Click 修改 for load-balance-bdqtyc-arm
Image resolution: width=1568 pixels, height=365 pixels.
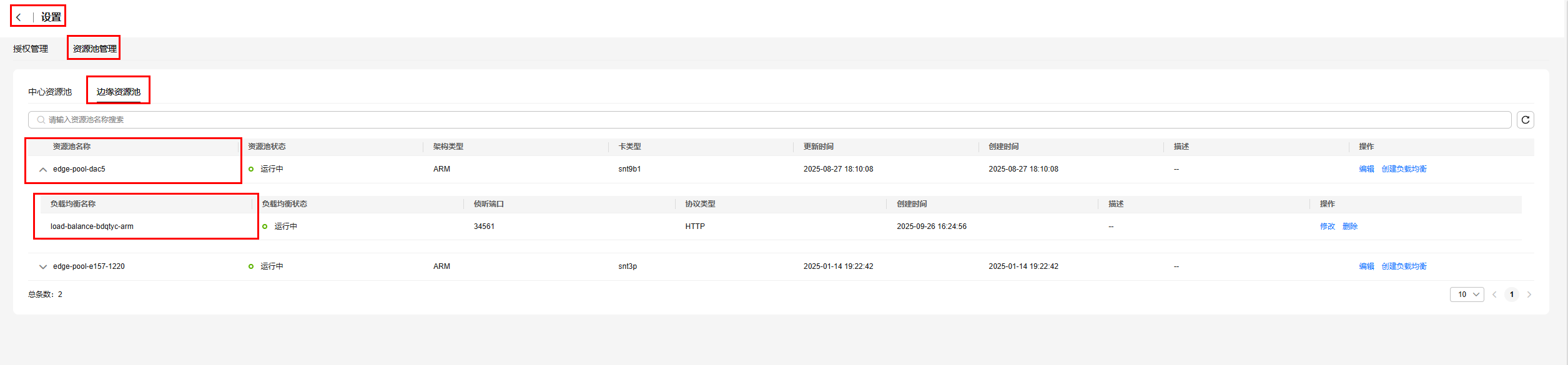tap(1327, 226)
